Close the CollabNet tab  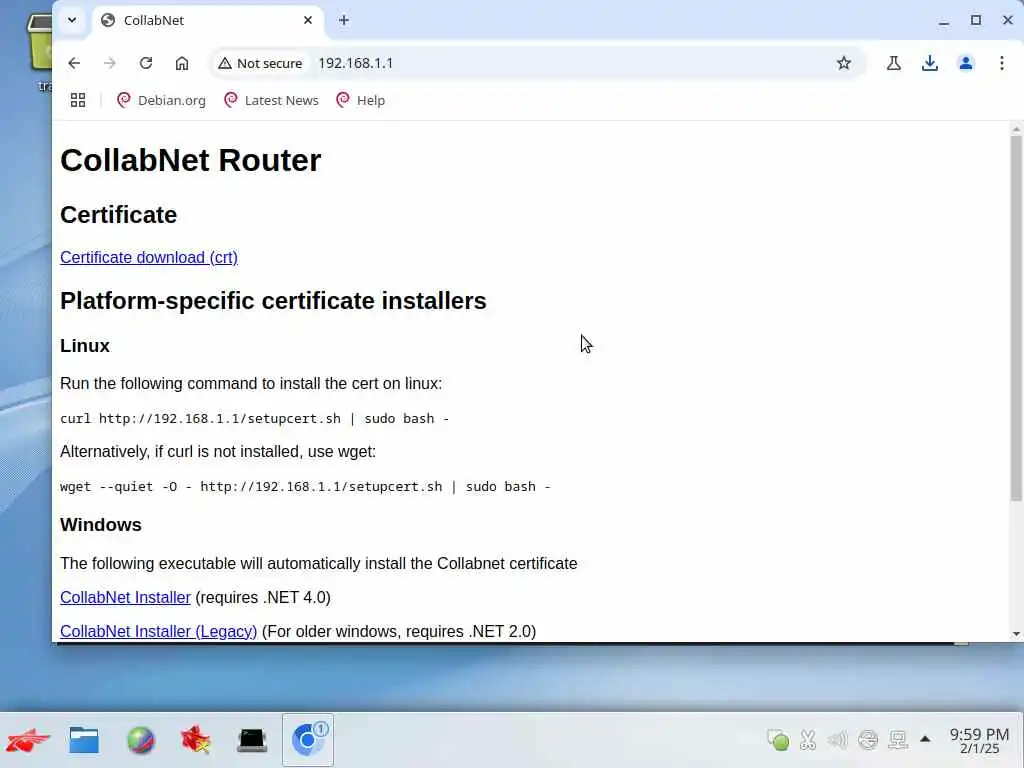(308, 20)
